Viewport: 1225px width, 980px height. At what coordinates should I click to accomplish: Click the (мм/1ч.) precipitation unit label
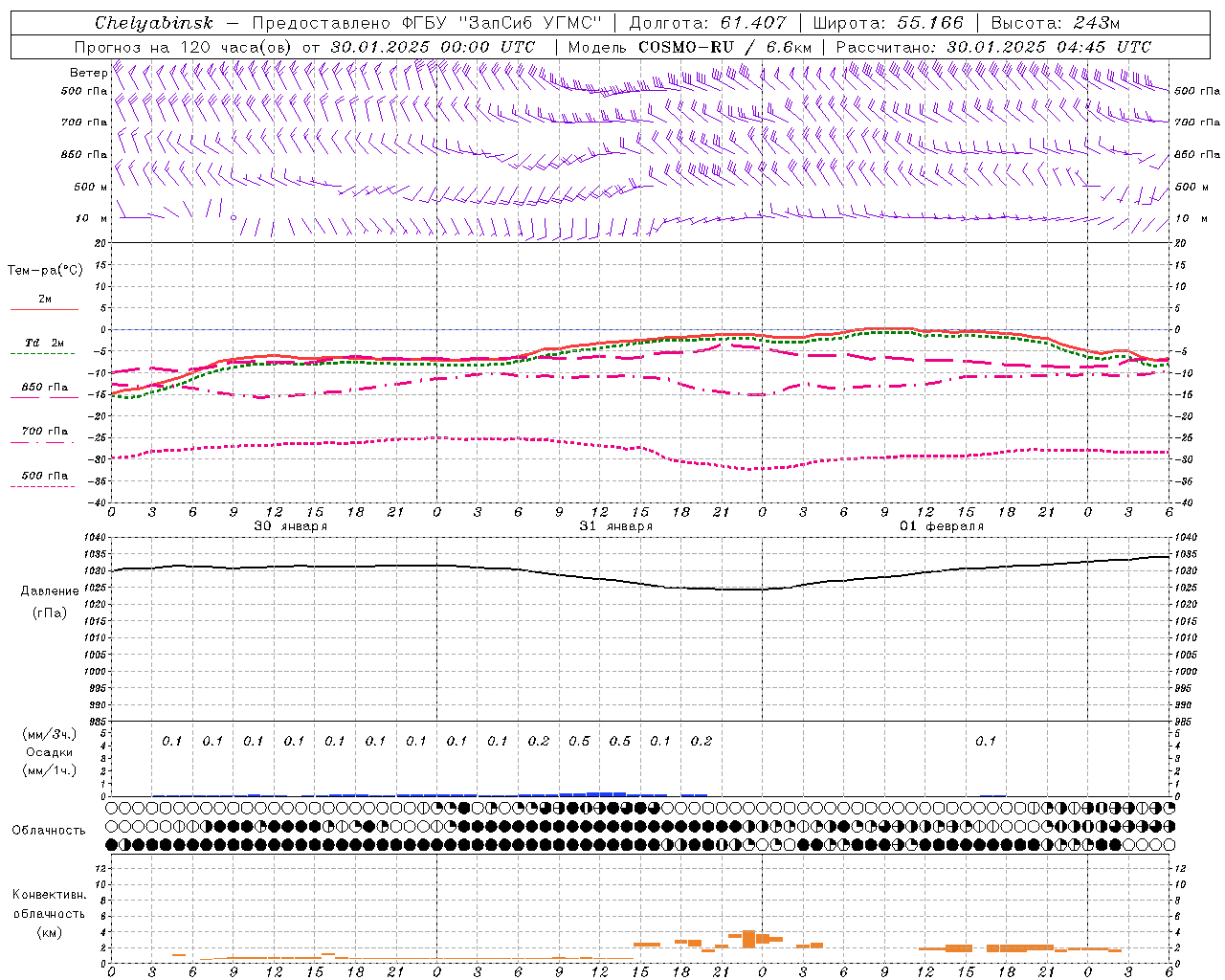point(50,770)
